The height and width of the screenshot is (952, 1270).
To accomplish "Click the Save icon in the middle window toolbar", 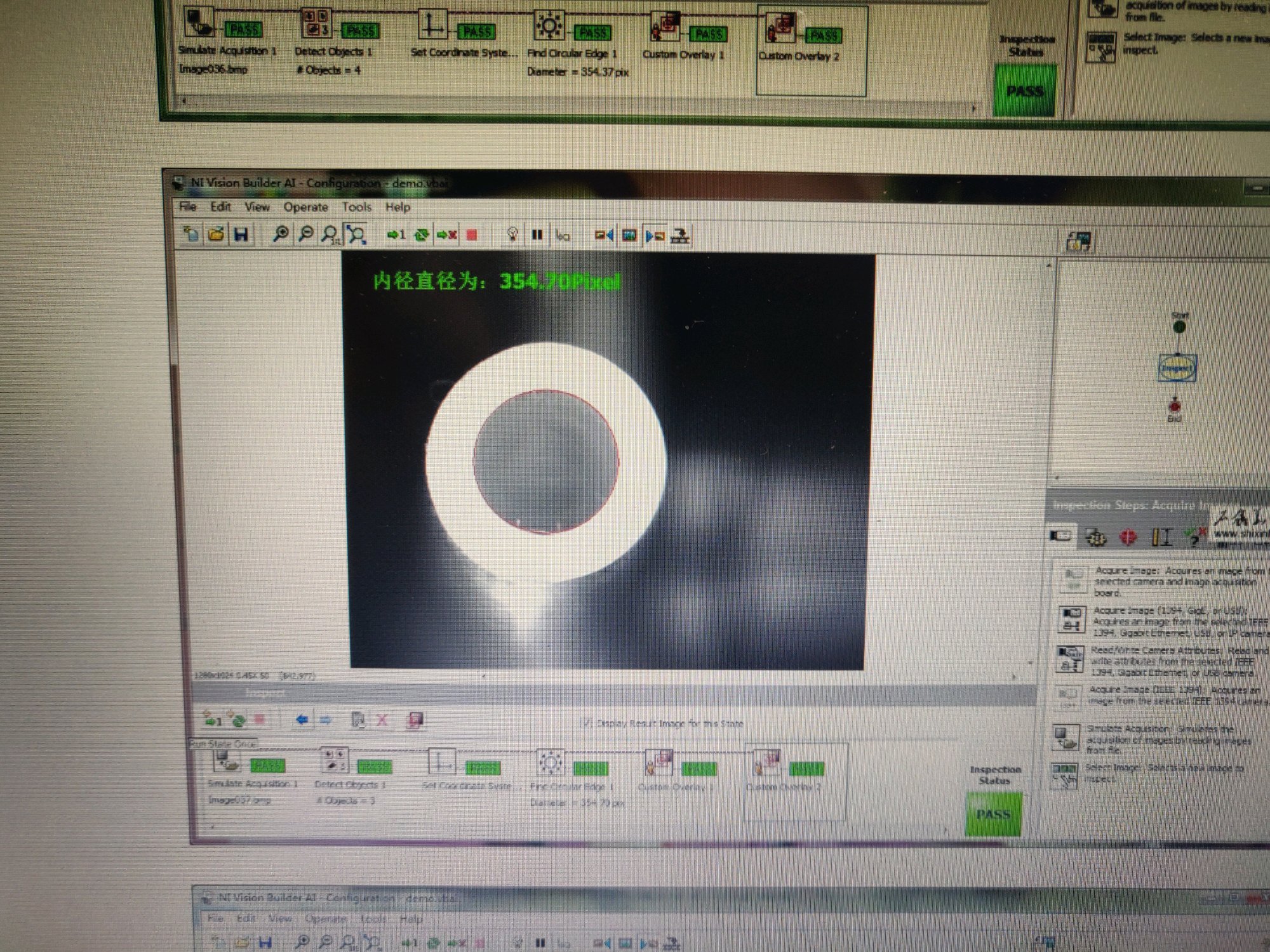I will pyautogui.click(x=241, y=234).
